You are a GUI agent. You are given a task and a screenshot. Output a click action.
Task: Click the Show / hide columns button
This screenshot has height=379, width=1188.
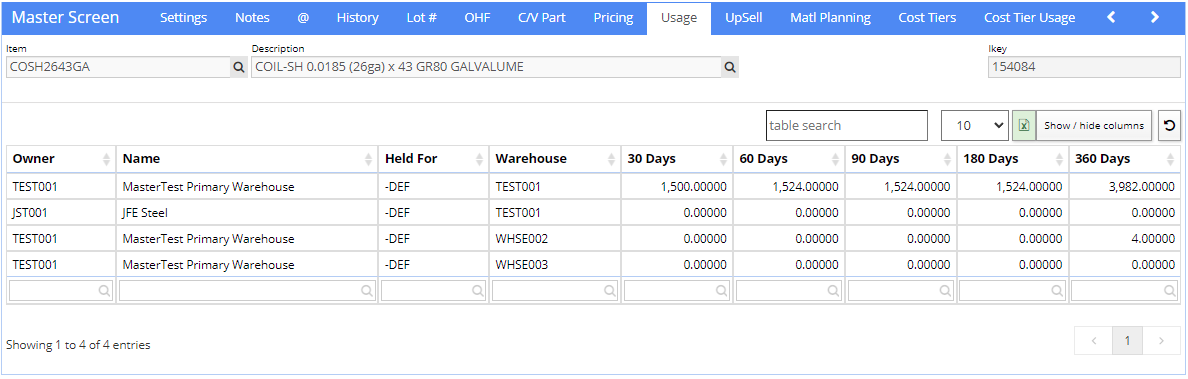[x=1094, y=125]
